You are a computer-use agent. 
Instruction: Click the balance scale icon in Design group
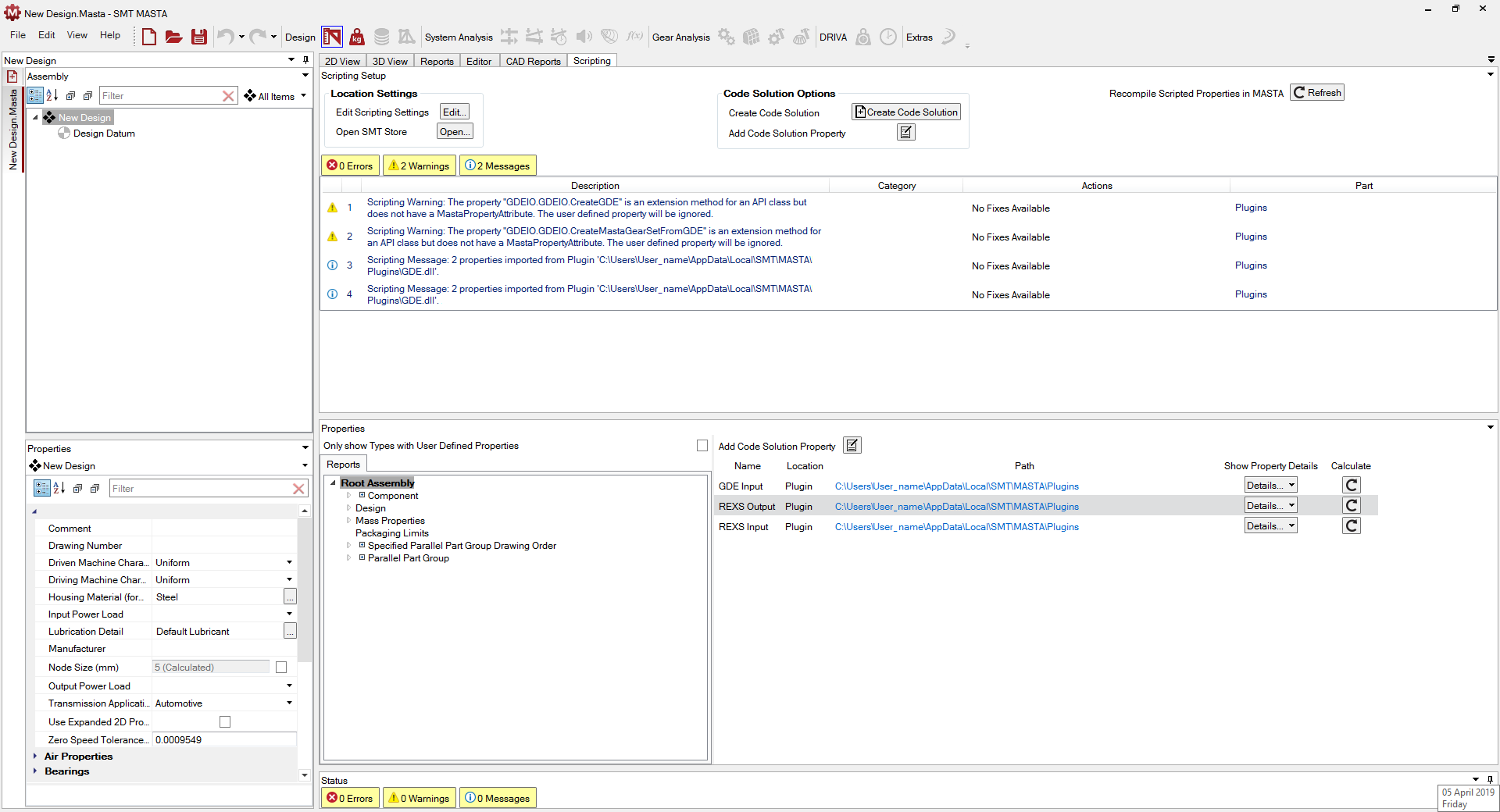pos(406,37)
